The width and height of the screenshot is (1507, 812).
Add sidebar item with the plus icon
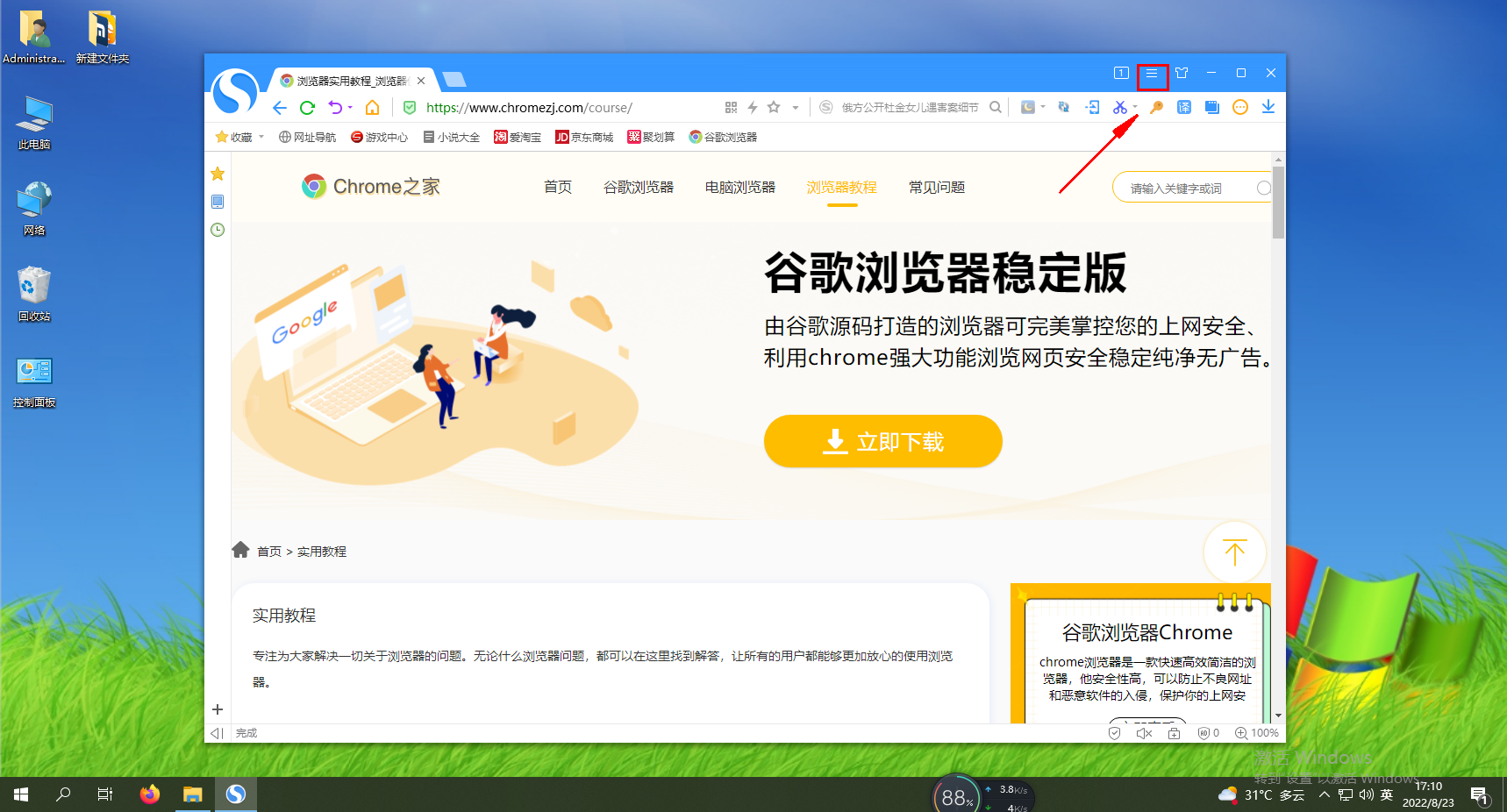tap(218, 709)
